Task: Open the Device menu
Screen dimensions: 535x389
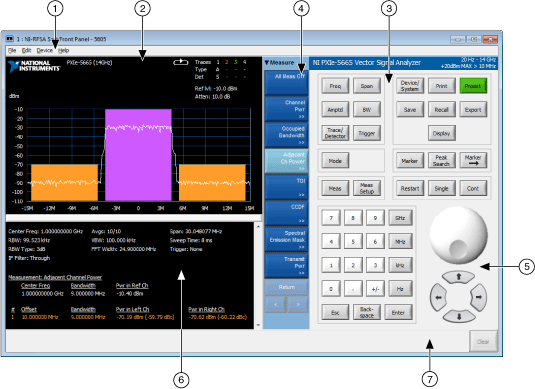Action: coord(45,51)
